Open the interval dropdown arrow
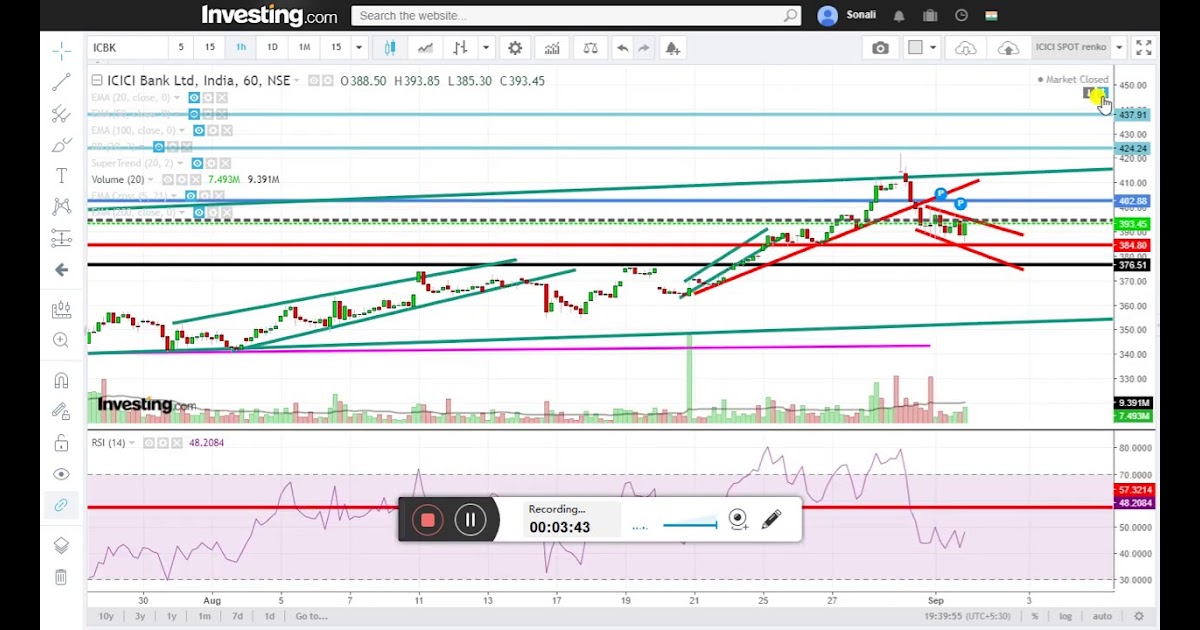 point(359,48)
